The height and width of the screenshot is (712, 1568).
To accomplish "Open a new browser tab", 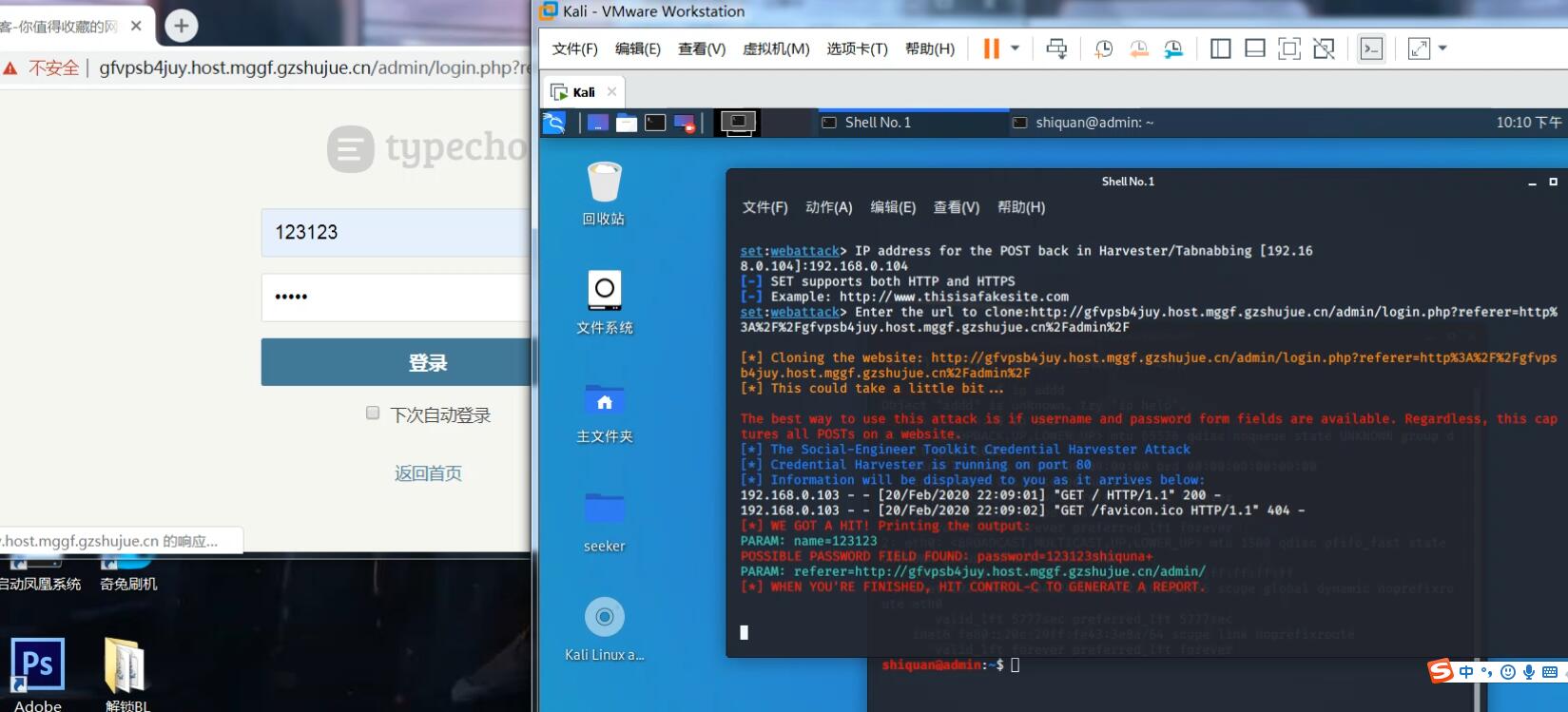I will pos(181,26).
